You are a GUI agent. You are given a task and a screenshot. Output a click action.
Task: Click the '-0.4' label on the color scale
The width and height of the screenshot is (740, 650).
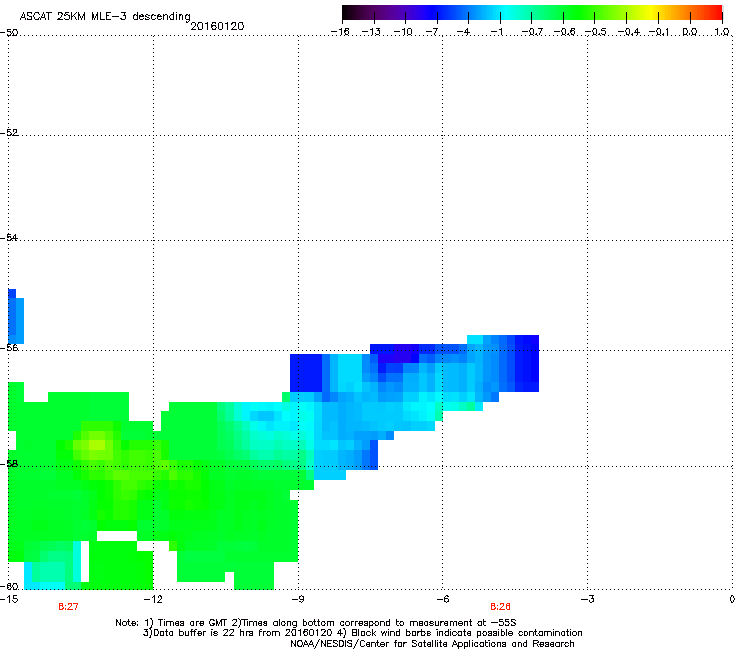628,32
